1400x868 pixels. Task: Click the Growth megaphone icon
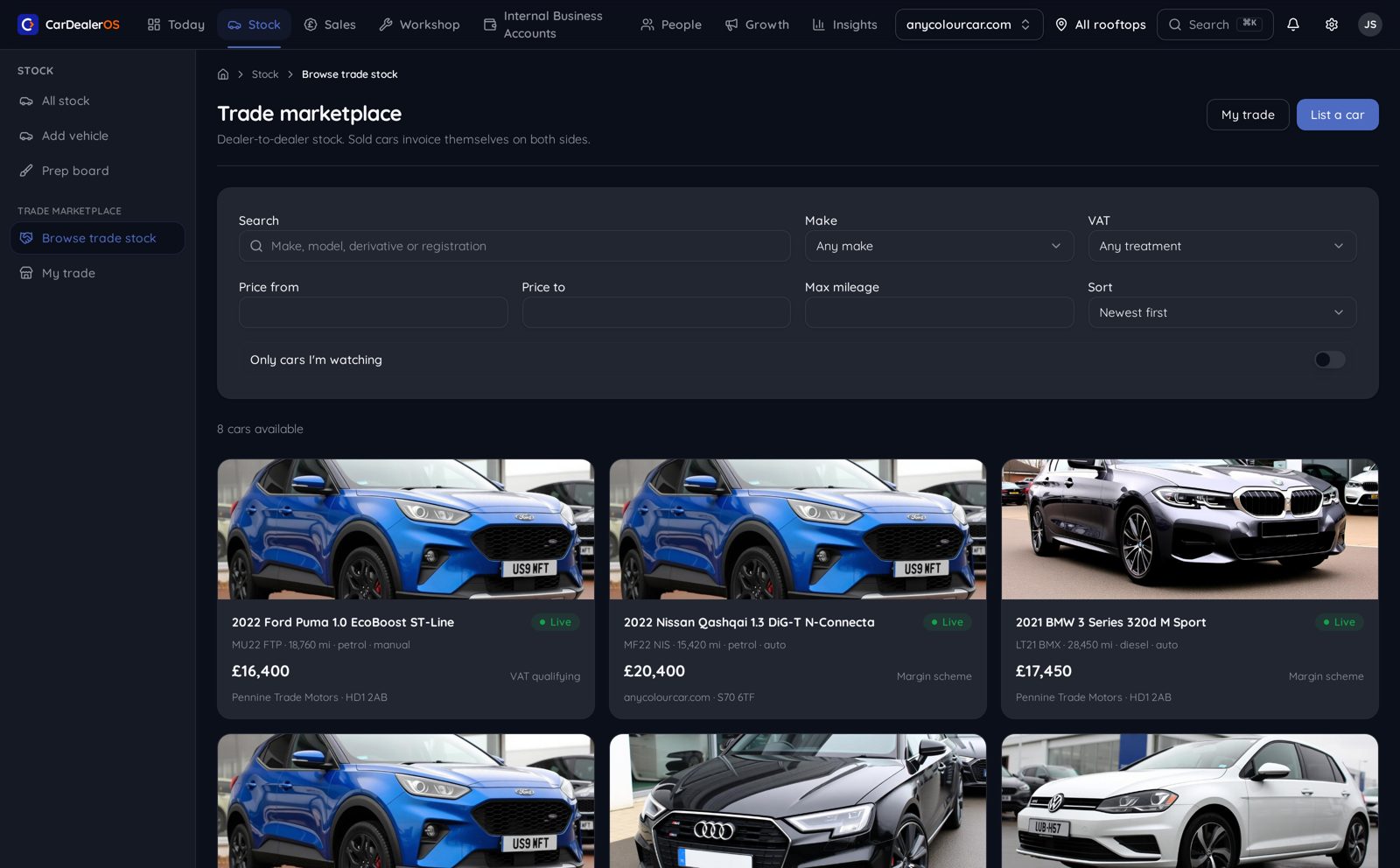click(731, 24)
